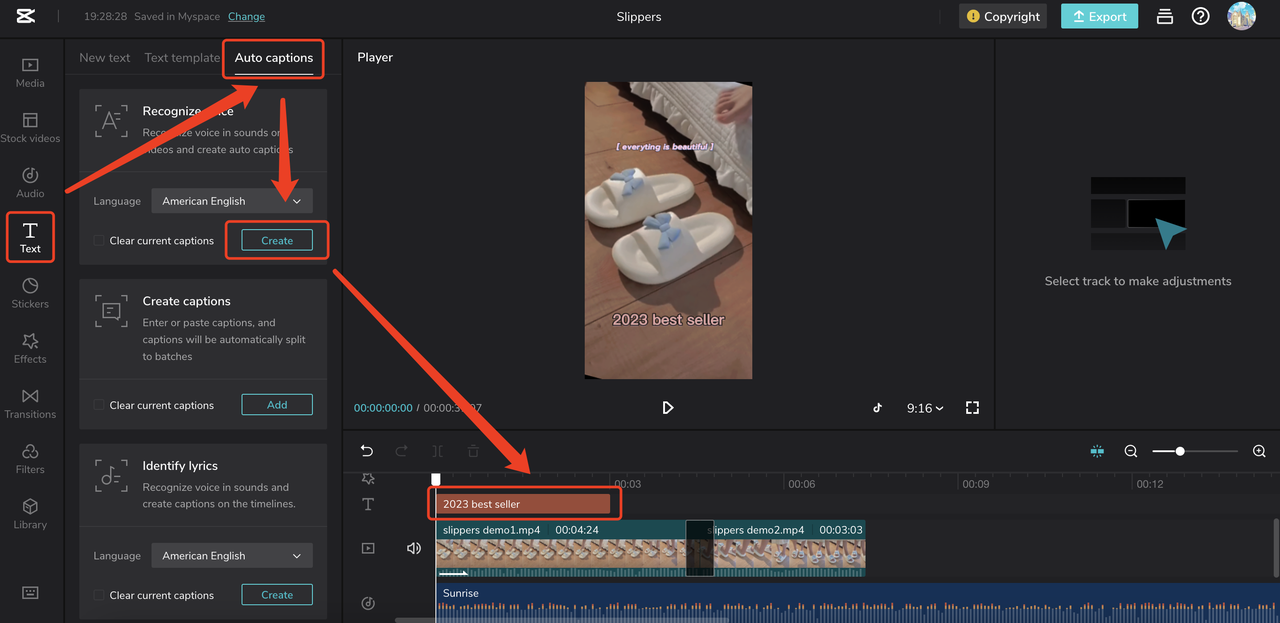The image size is (1280, 623).
Task: Click Add button in Create captions
Action: point(277,405)
